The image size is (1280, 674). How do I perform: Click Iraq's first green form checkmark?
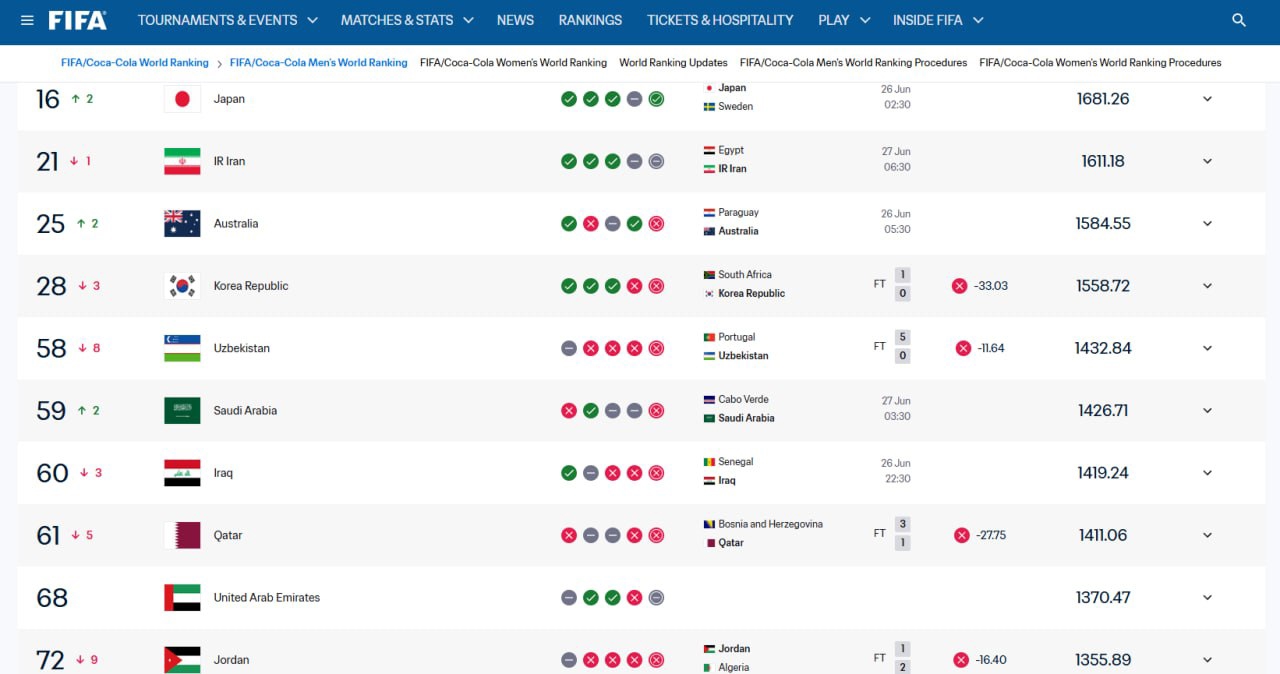tap(569, 473)
